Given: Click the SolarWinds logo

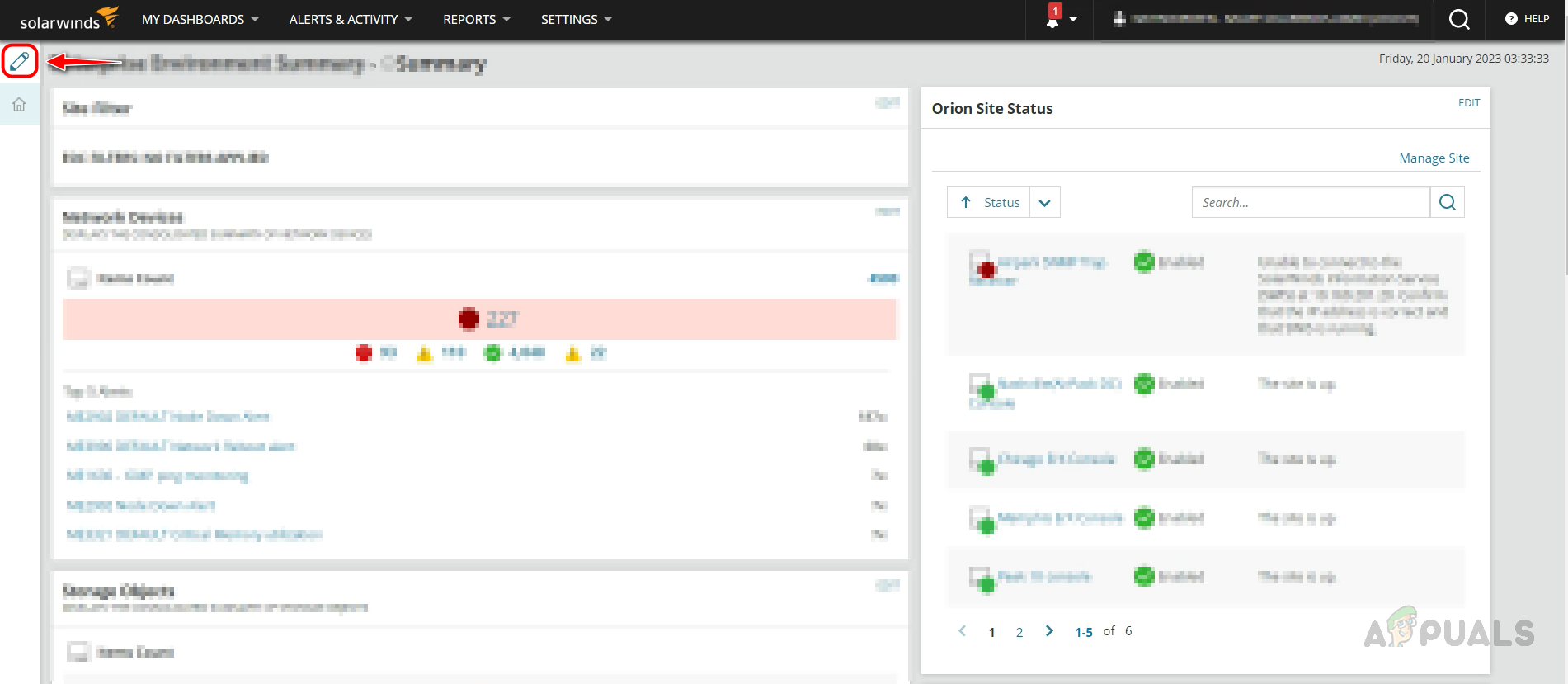Looking at the screenshot, I should (68, 19).
